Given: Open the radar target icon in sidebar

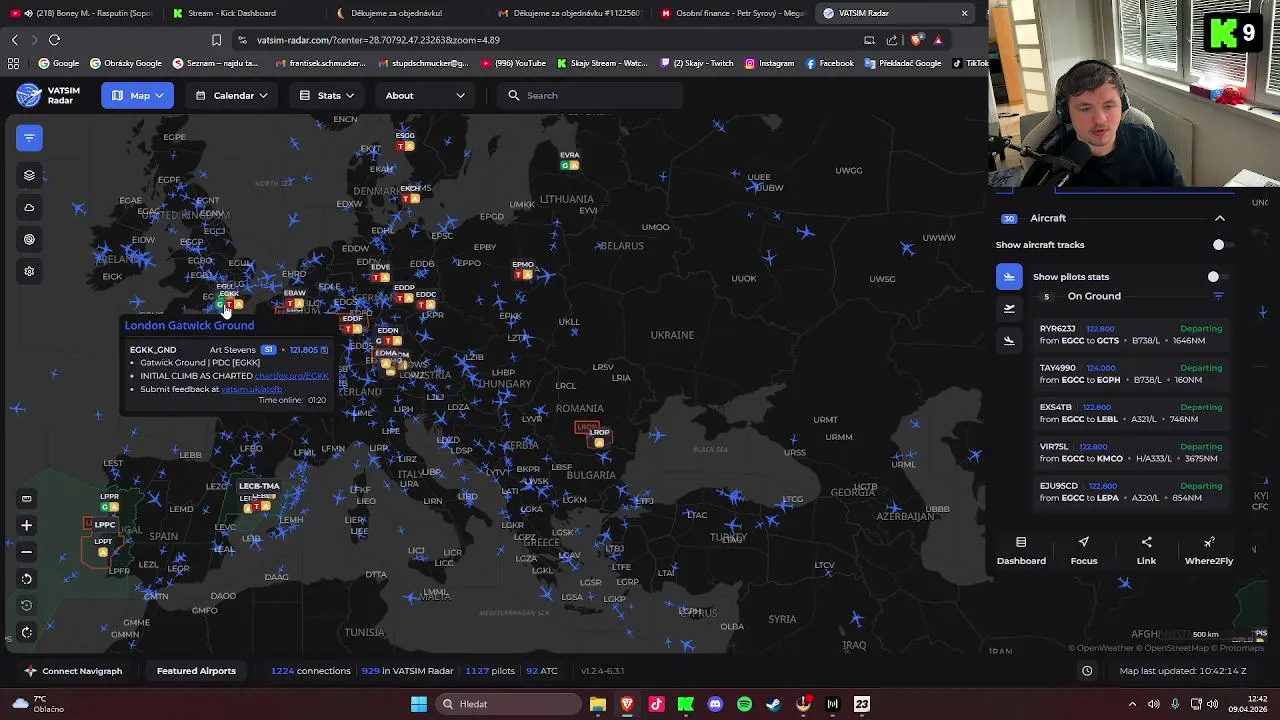Looking at the screenshot, I should (x=29, y=239).
